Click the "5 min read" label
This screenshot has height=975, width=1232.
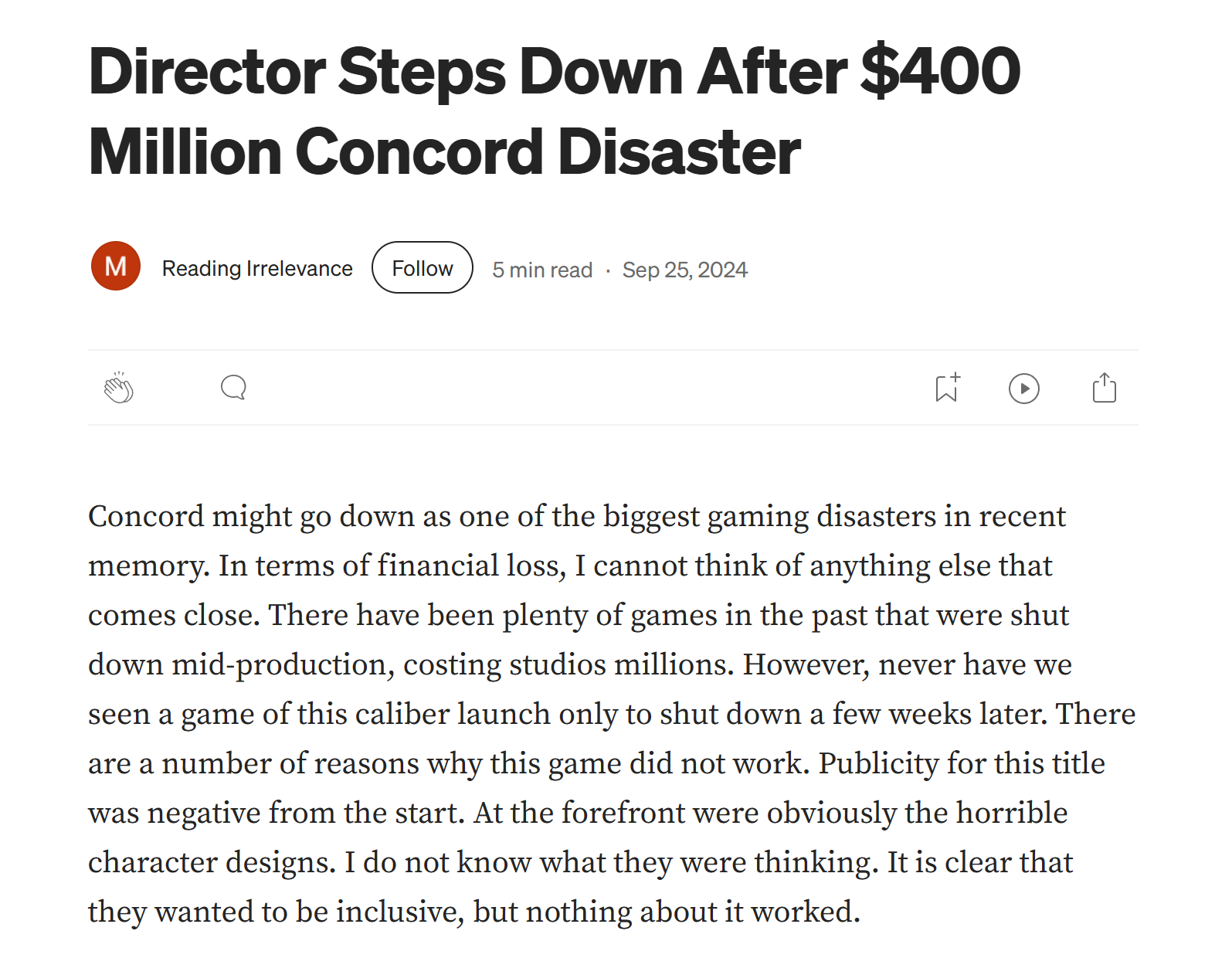(x=542, y=270)
